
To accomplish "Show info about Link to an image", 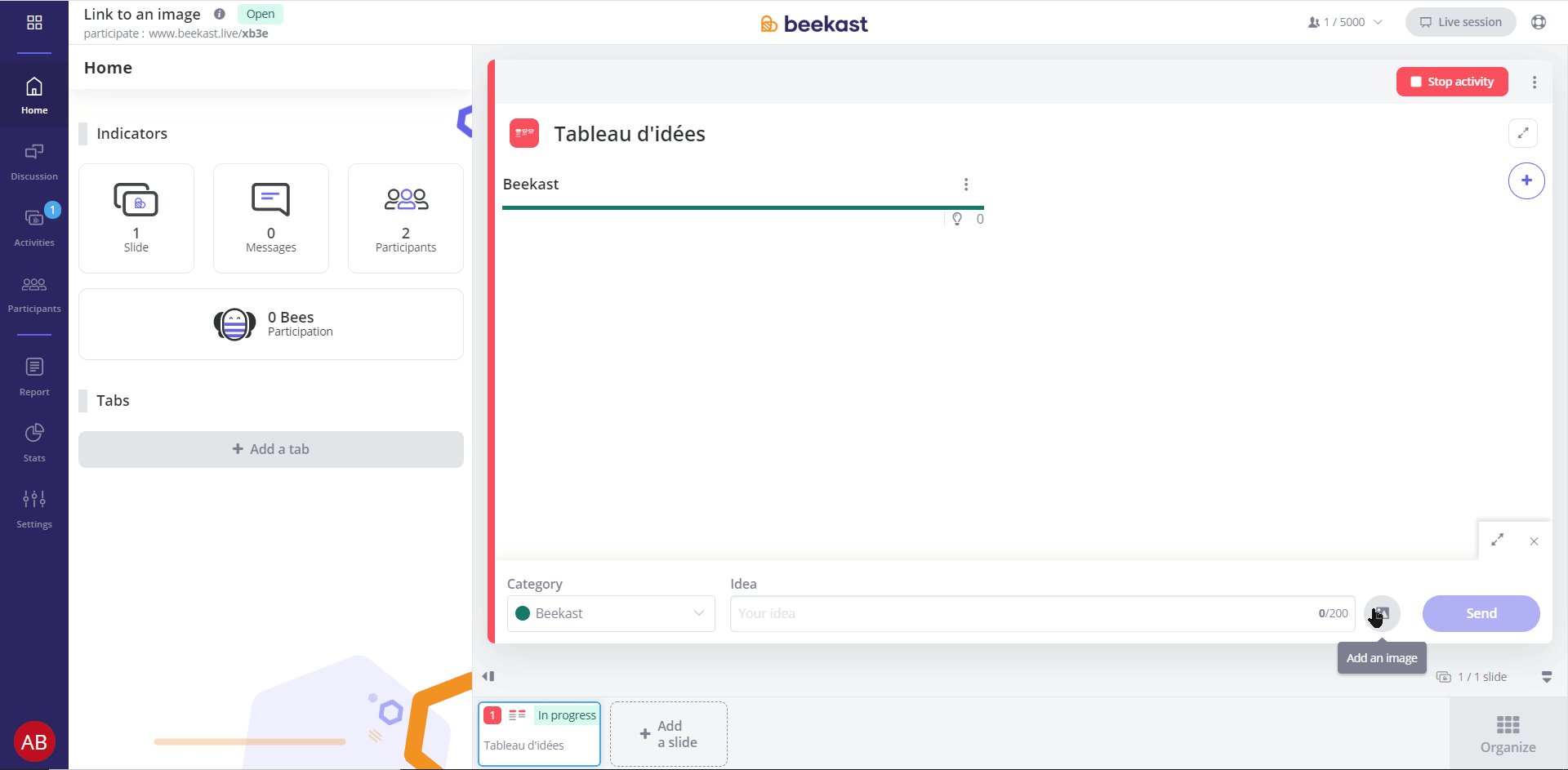I will coord(220,14).
